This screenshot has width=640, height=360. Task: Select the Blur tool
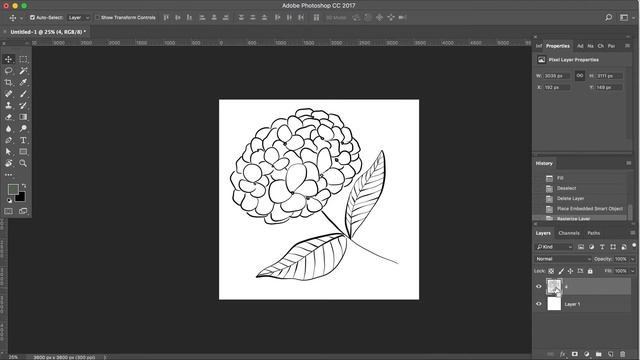(9, 129)
